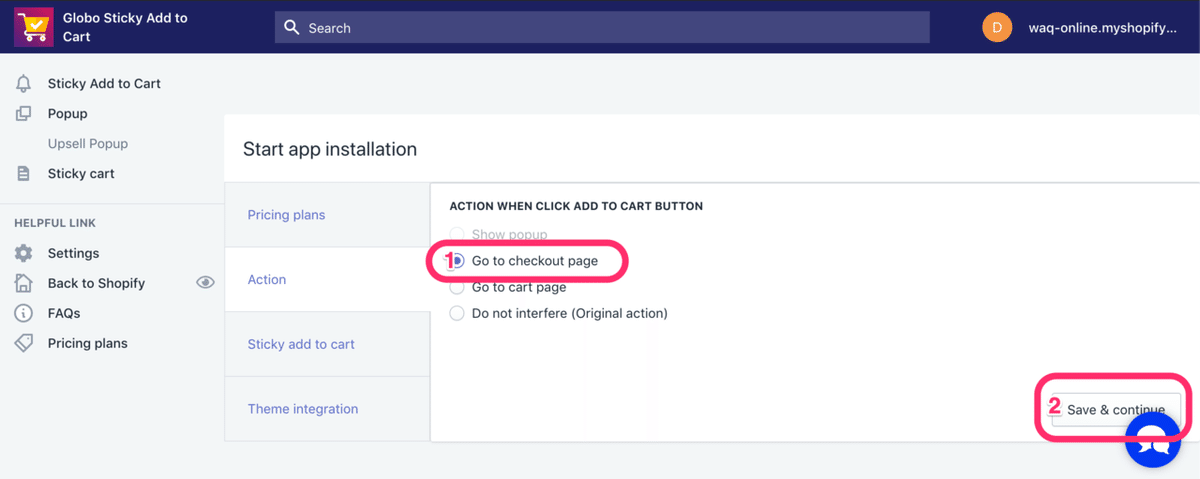
Task: Select the Go to cart page option
Action: [x=457, y=287]
